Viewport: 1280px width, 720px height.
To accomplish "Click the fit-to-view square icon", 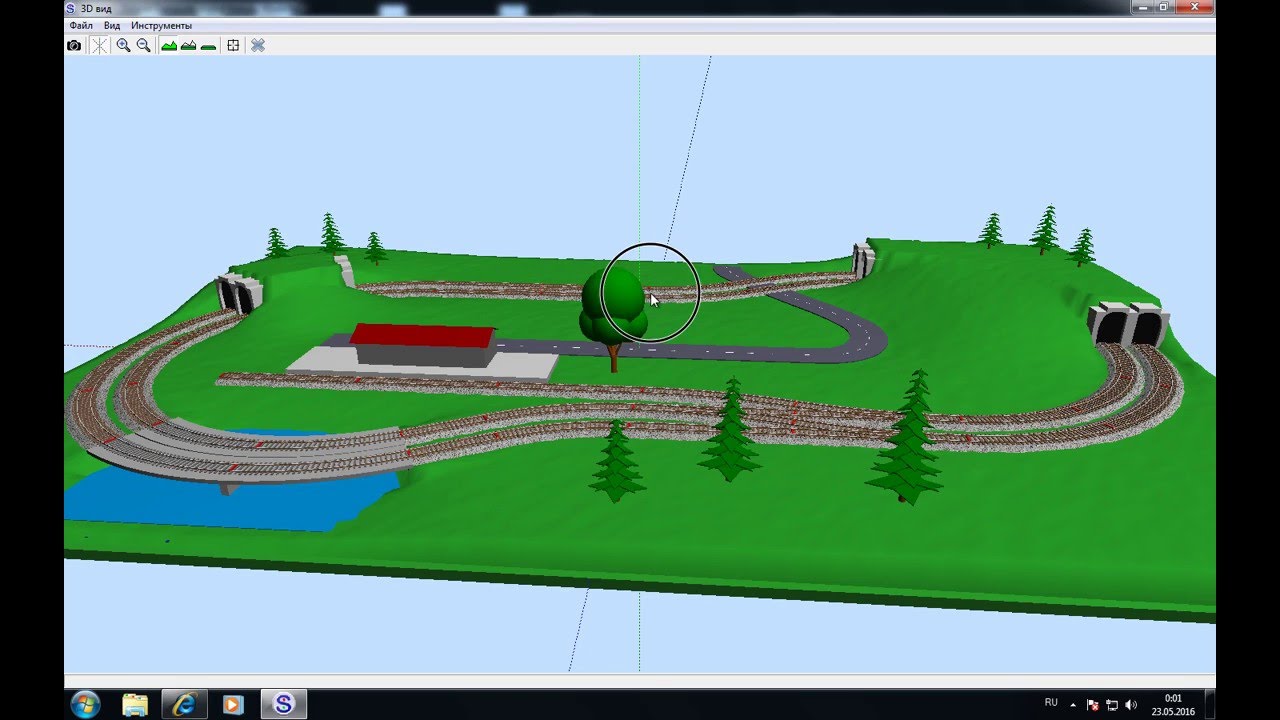I will [x=233, y=45].
